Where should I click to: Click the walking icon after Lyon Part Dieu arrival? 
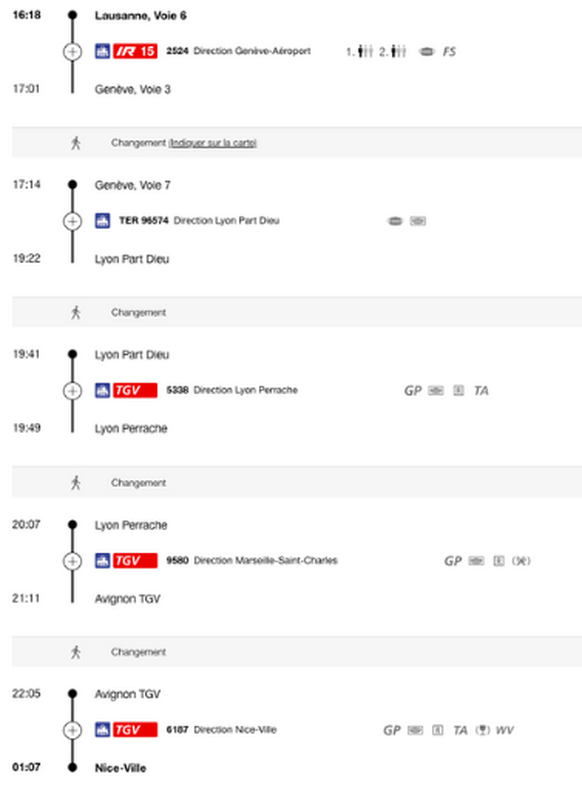click(x=76, y=313)
